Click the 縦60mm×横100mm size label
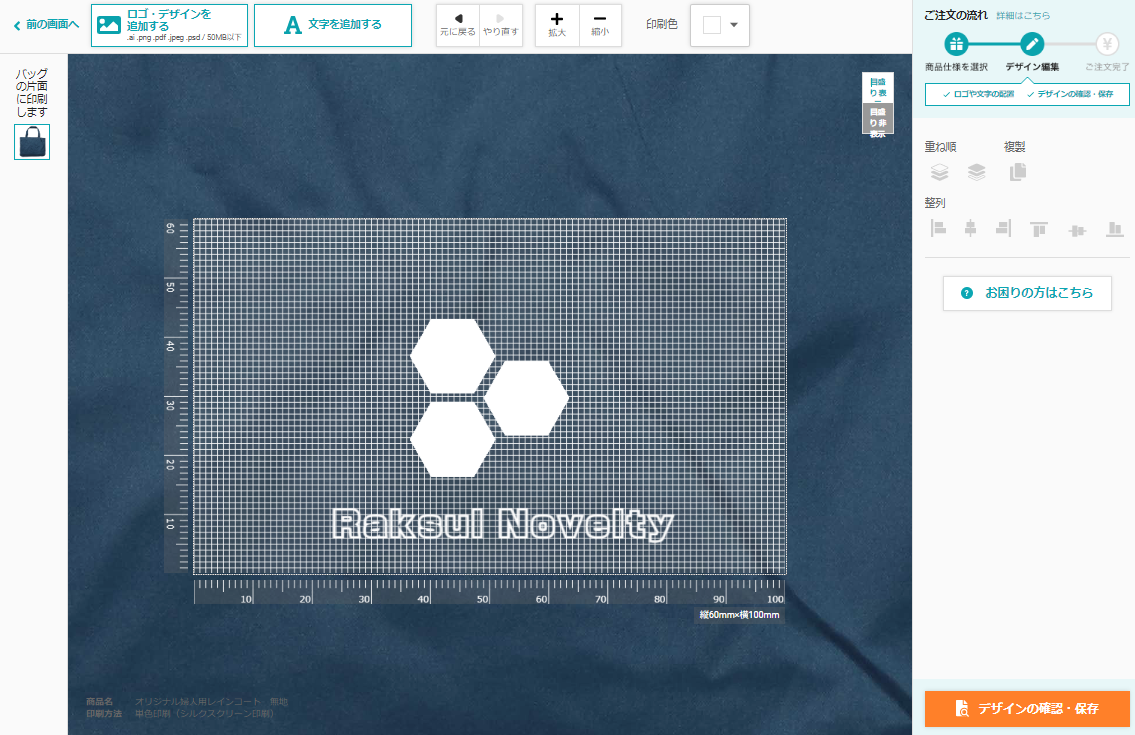Screen dimensions: 1135x735 (739, 615)
